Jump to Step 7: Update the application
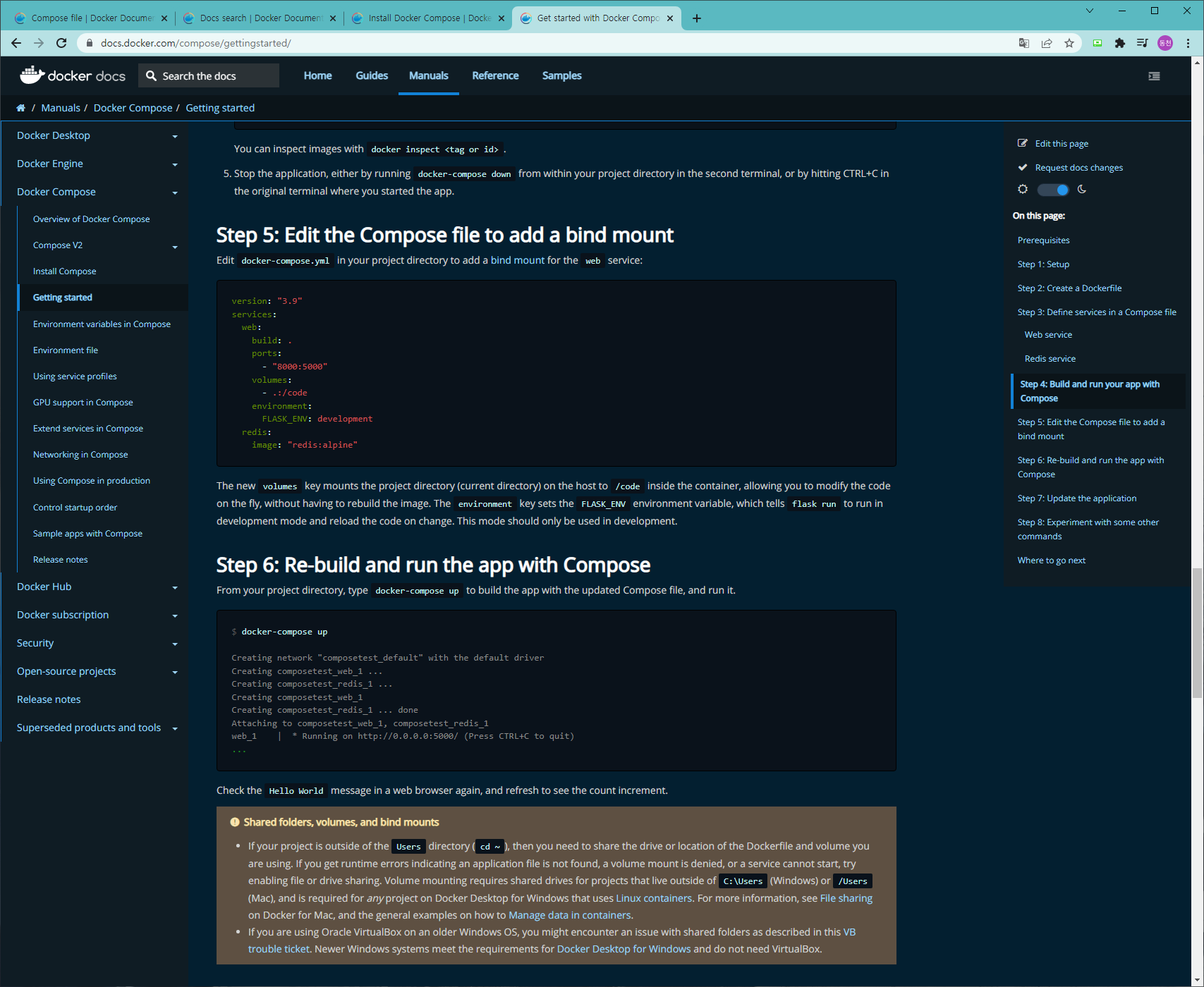The width and height of the screenshot is (1204, 987). pos(1077,498)
